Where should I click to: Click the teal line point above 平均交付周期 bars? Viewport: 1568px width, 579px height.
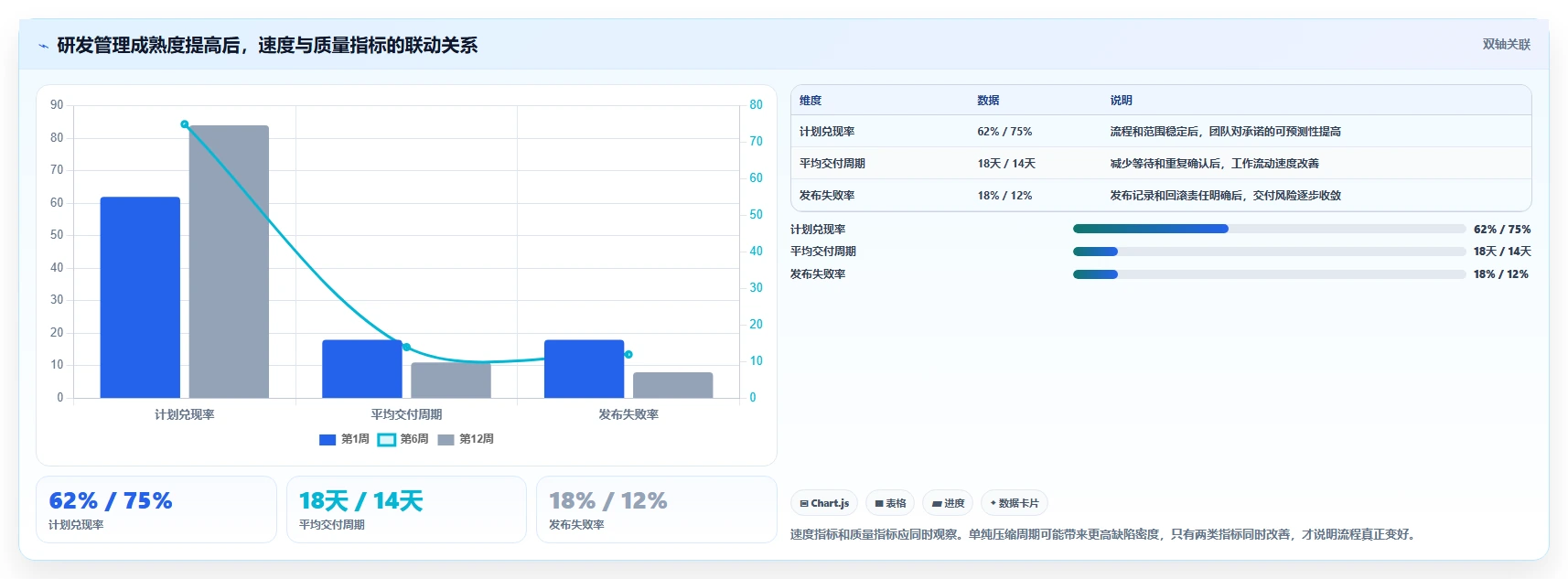pyautogui.click(x=407, y=347)
